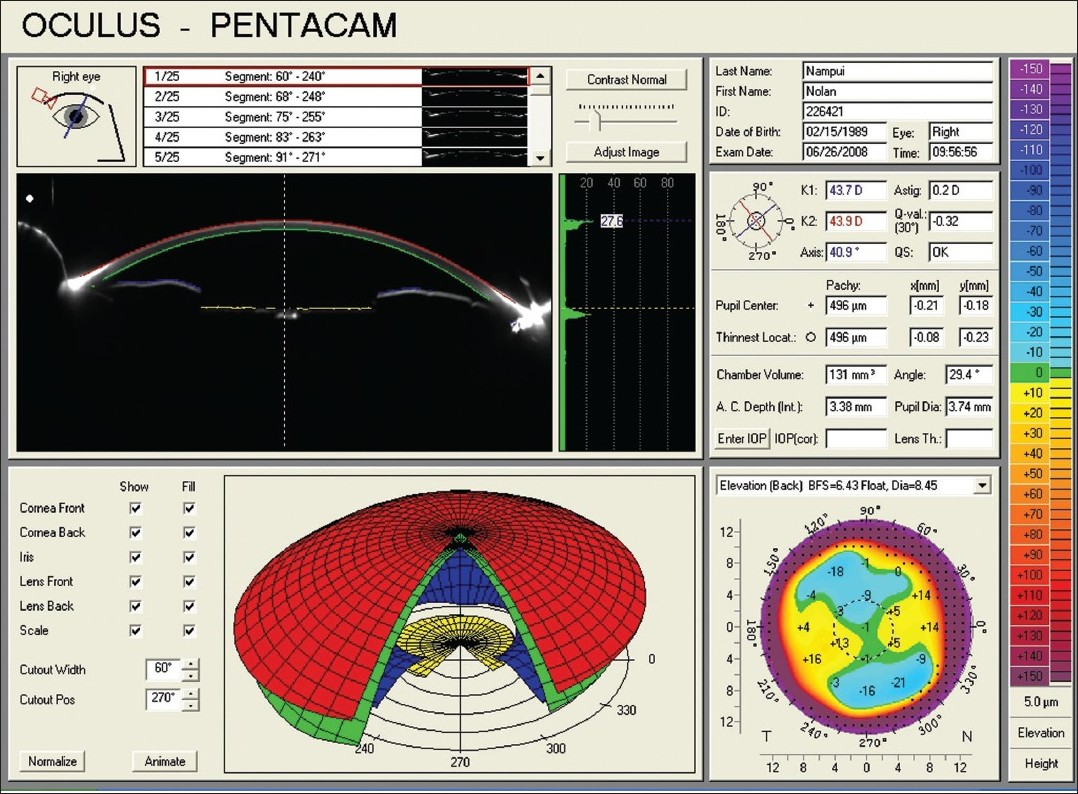Toggle Fill checkbox for Lens Back
Viewport: 1078px width, 794px height.
pyautogui.click(x=189, y=606)
